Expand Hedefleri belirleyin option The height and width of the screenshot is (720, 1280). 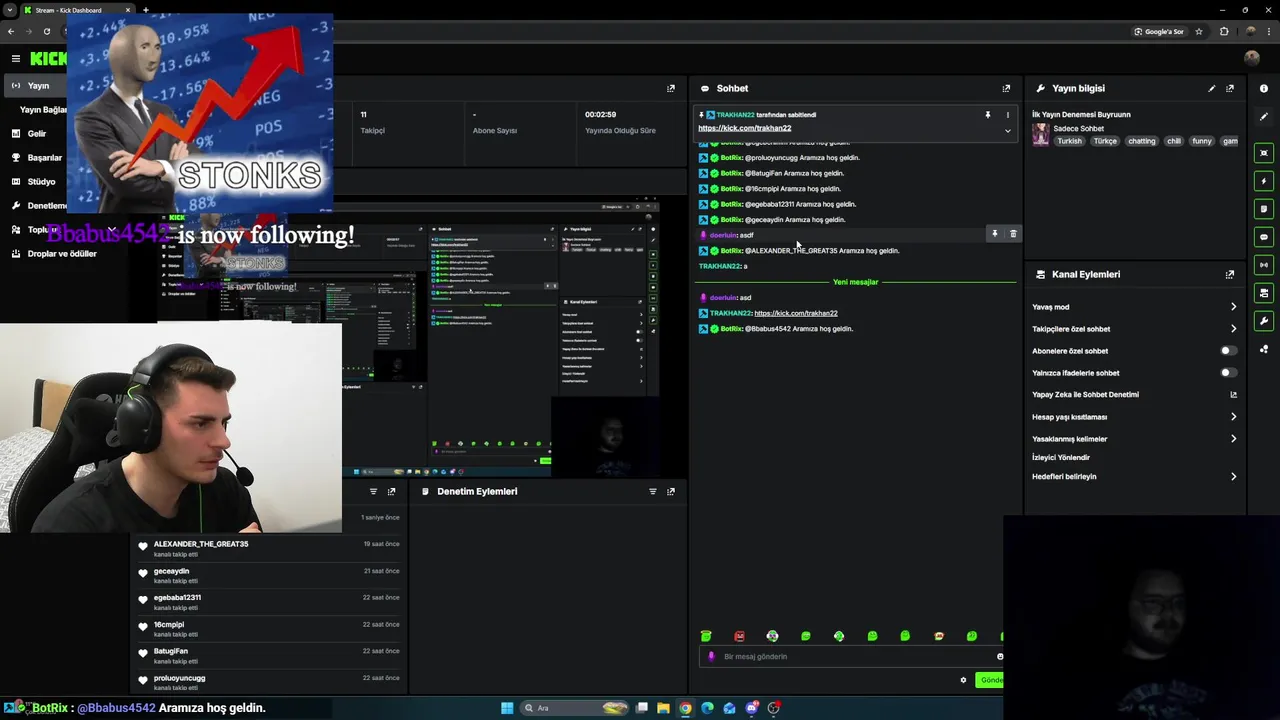click(1134, 477)
